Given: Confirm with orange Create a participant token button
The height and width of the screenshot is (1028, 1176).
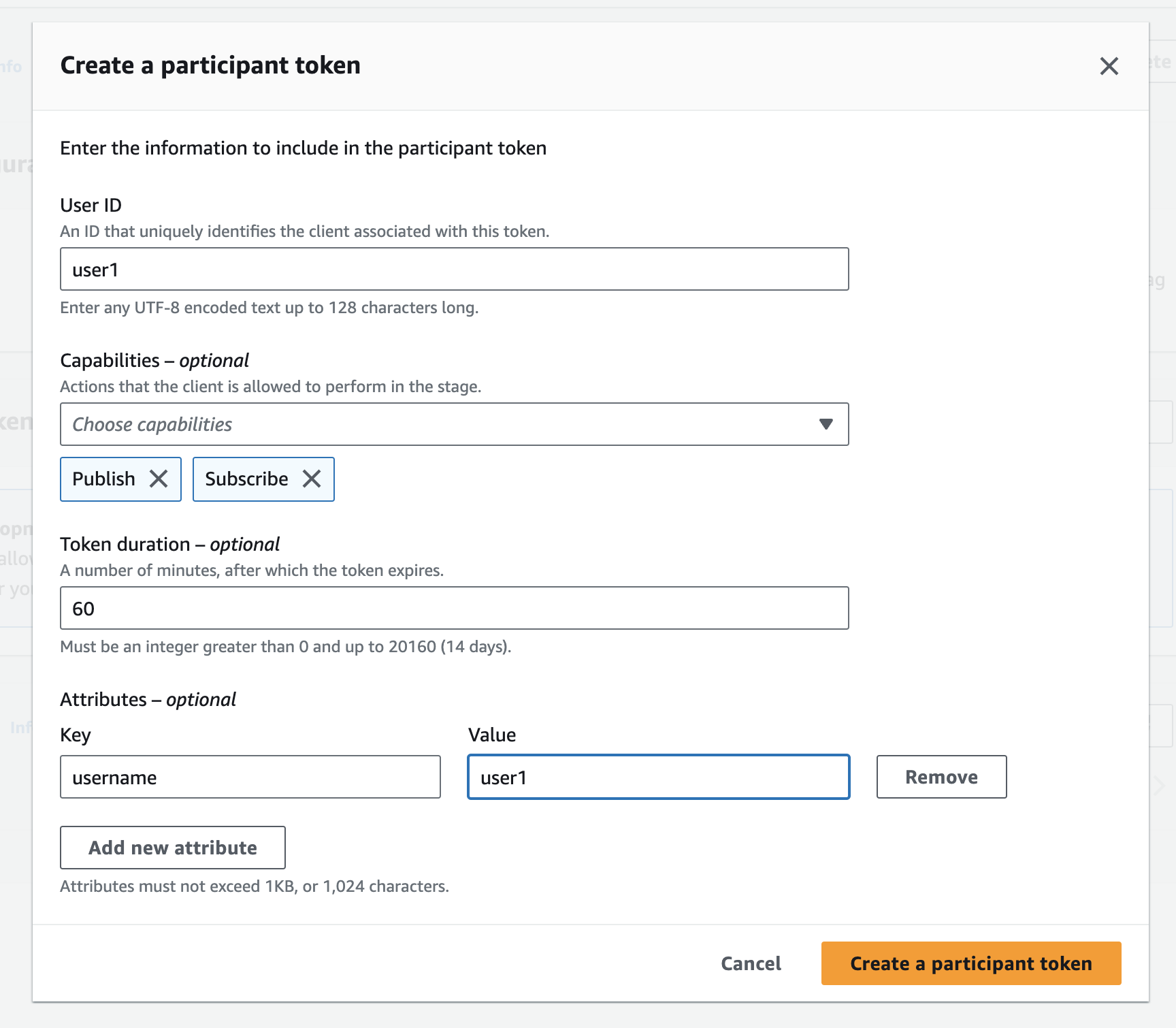Looking at the screenshot, I should 970,963.
